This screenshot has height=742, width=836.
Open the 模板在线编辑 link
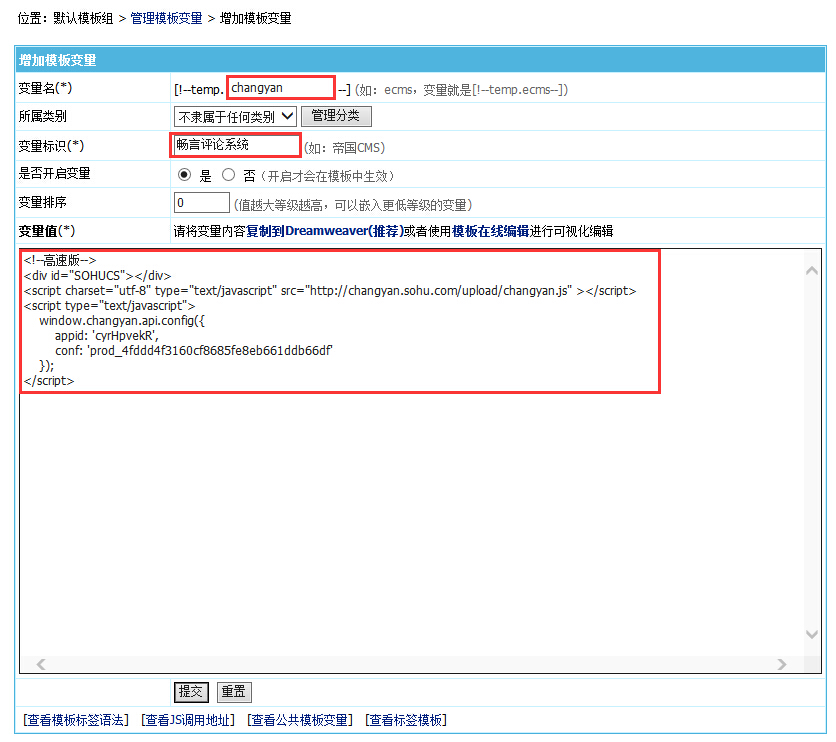[491, 231]
